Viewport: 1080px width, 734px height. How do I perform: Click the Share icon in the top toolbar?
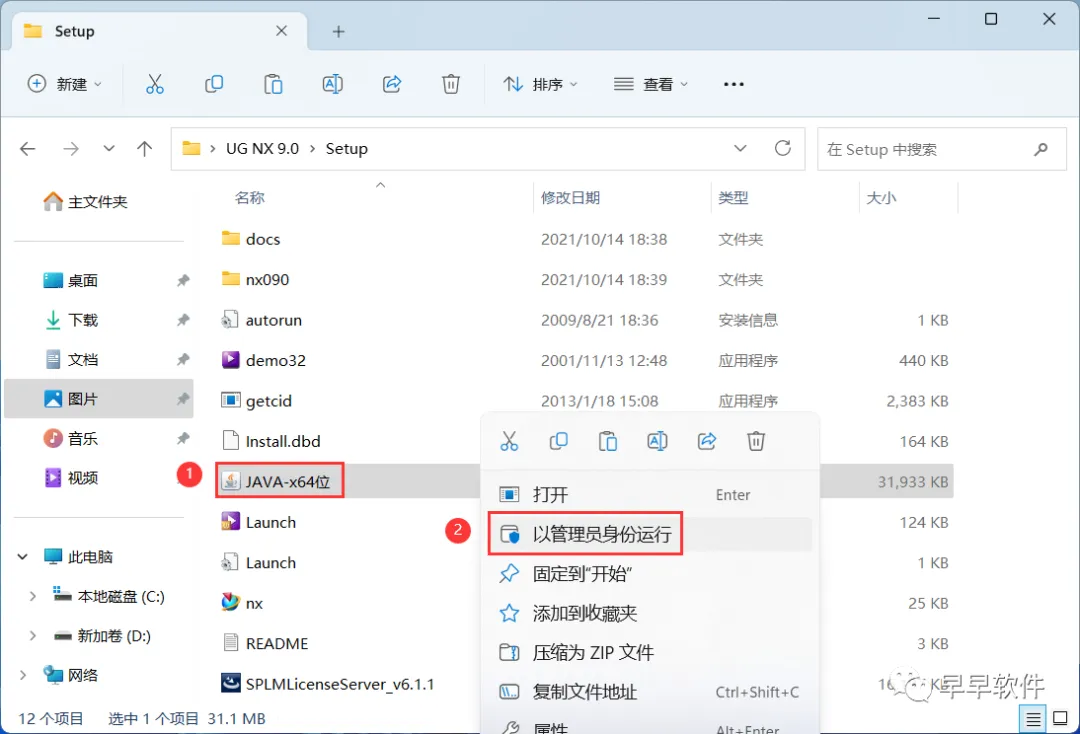pos(392,84)
